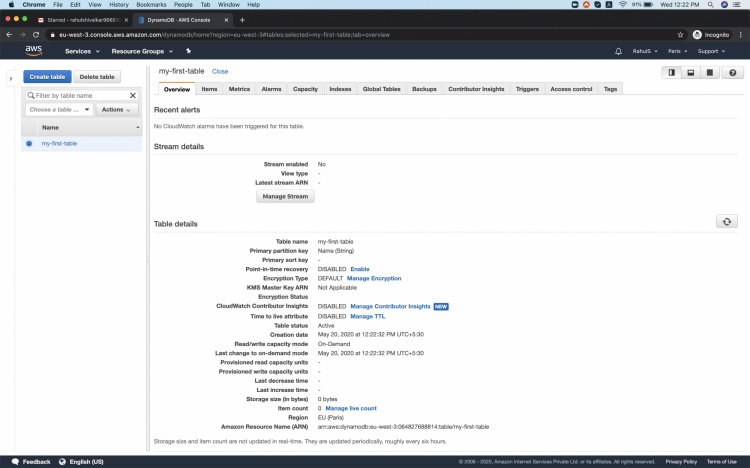Switch to split side-by-side panel layout

pos(672,73)
